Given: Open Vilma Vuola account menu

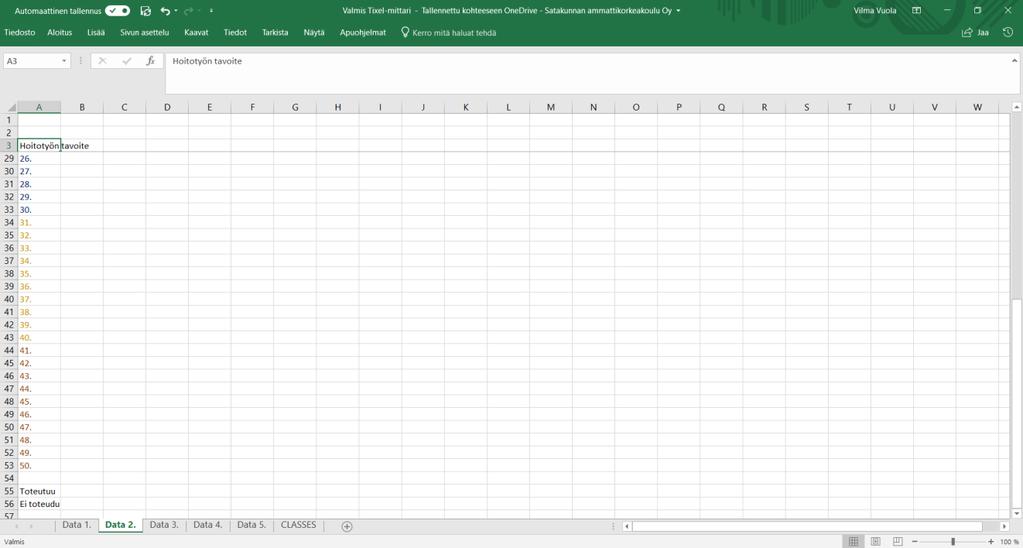Looking at the screenshot, I should [x=875, y=11].
